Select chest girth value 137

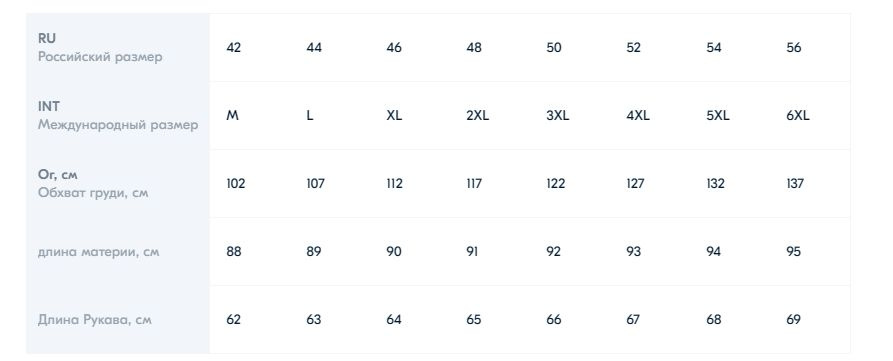coord(794,183)
